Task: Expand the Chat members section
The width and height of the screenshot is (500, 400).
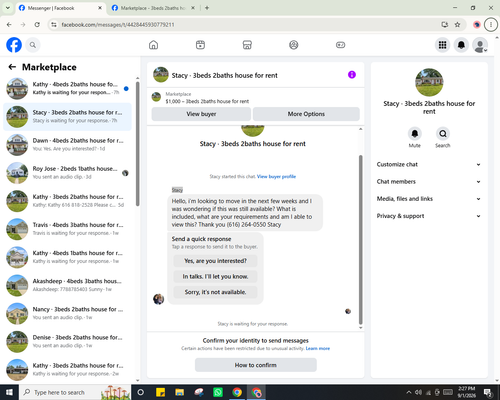Action: tap(429, 182)
